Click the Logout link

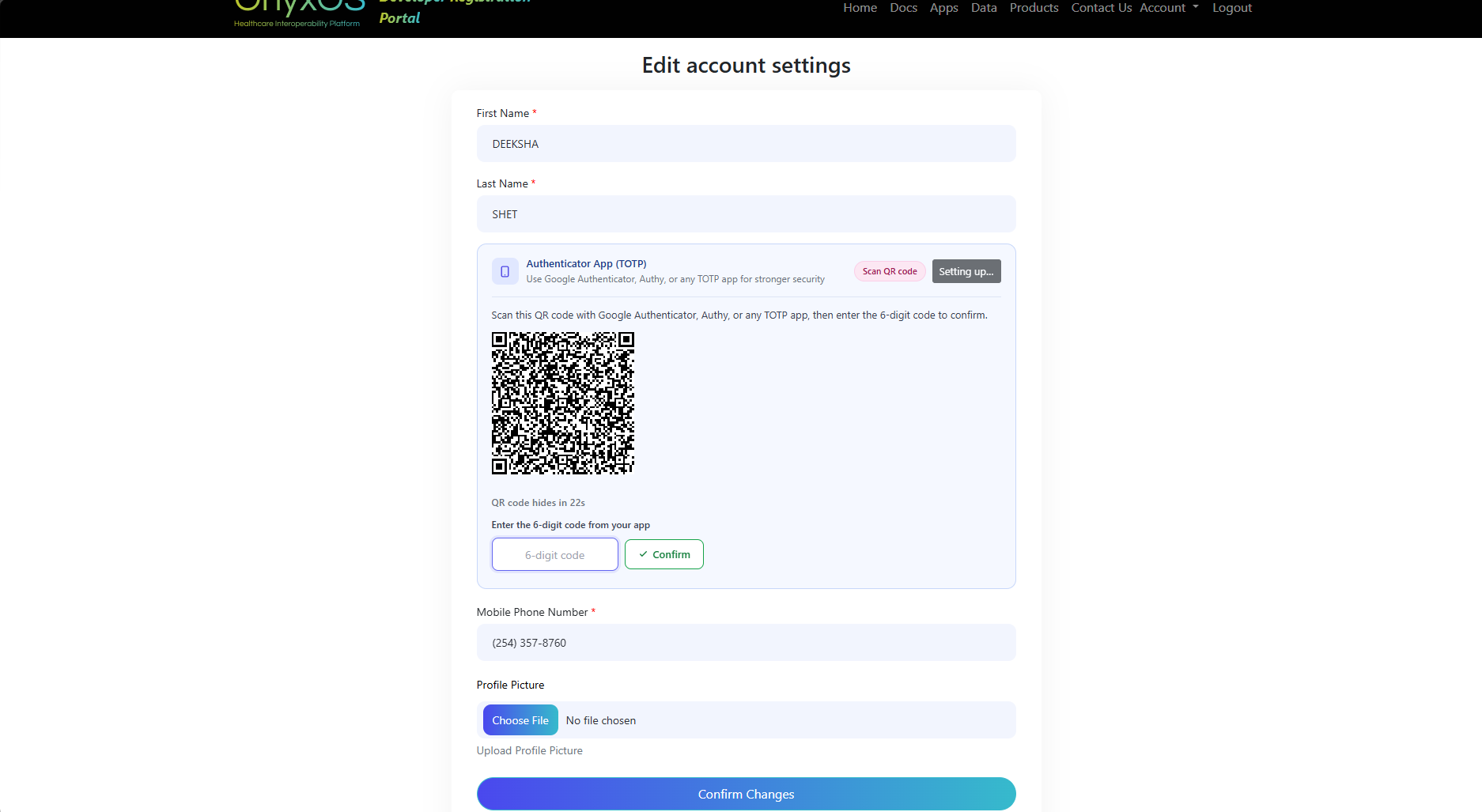click(x=1231, y=8)
